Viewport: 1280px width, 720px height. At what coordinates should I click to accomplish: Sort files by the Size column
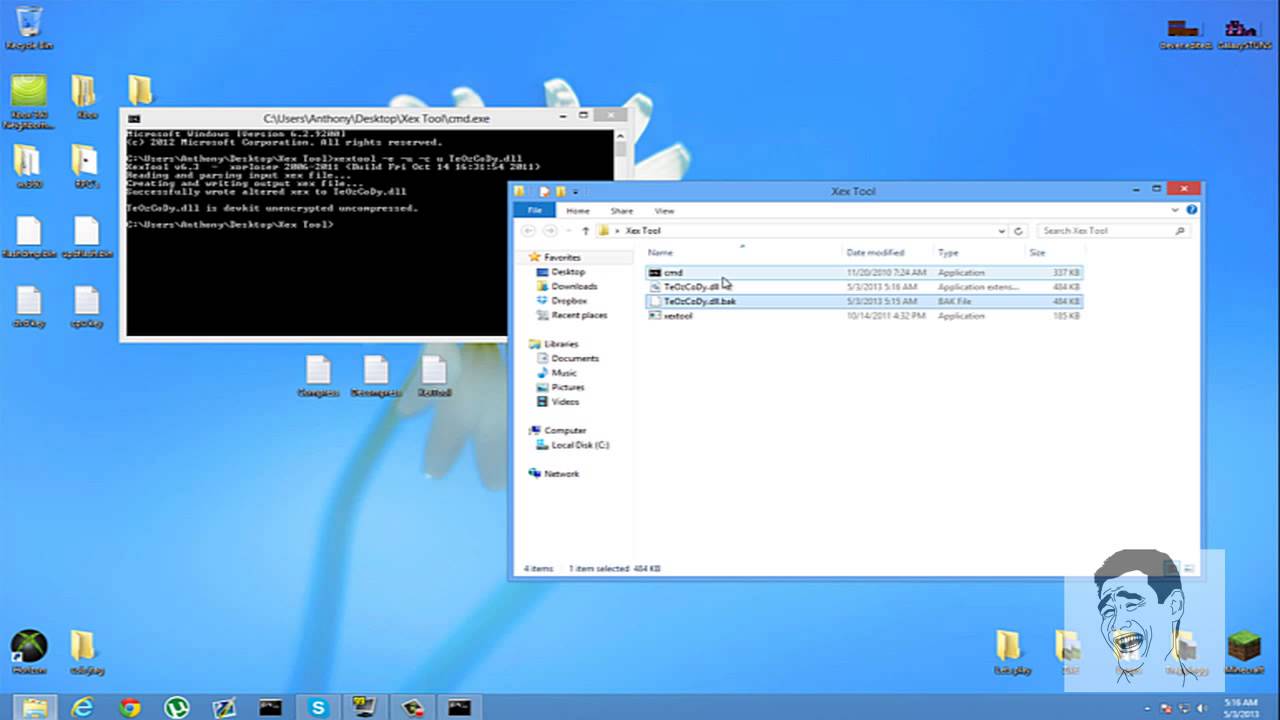pyautogui.click(x=1053, y=253)
